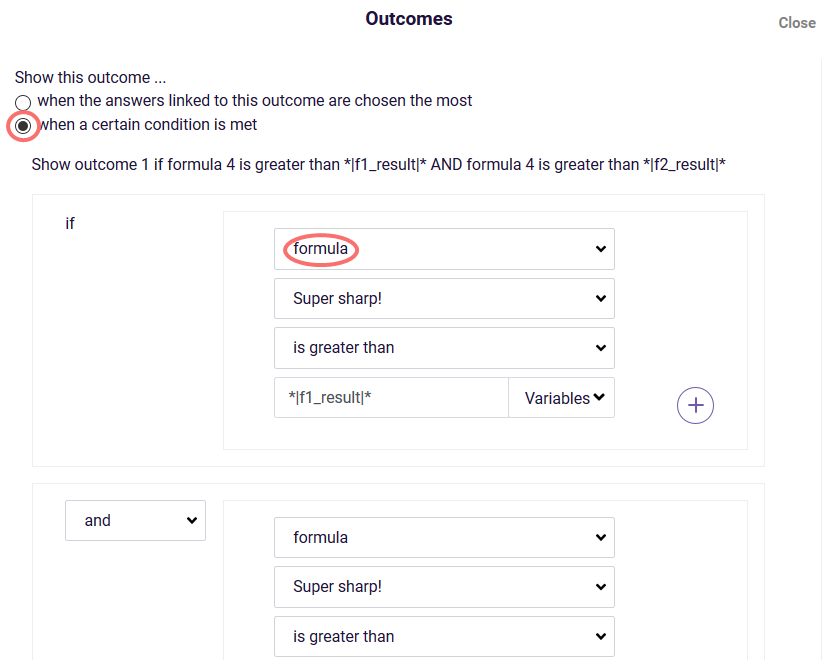Click the *|f1_result|* value field
The height and width of the screenshot is (665, 828).
(390, 397)
